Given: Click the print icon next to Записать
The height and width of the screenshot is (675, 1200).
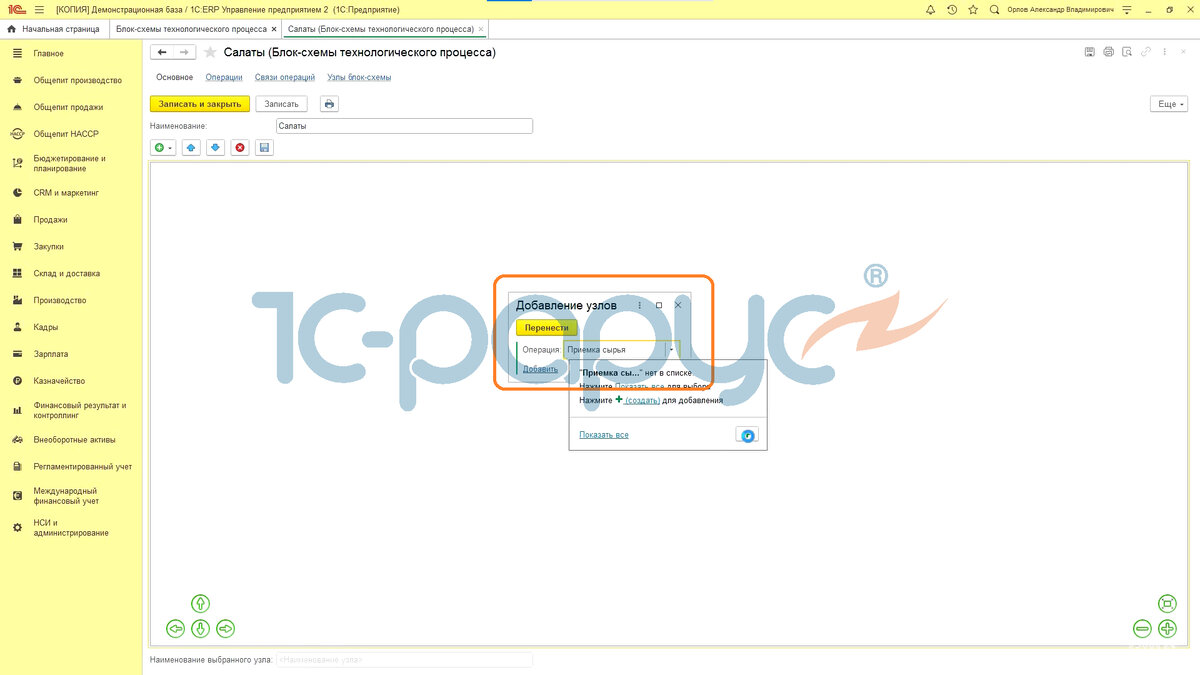Looking at the screenshot, I should 329,103.
